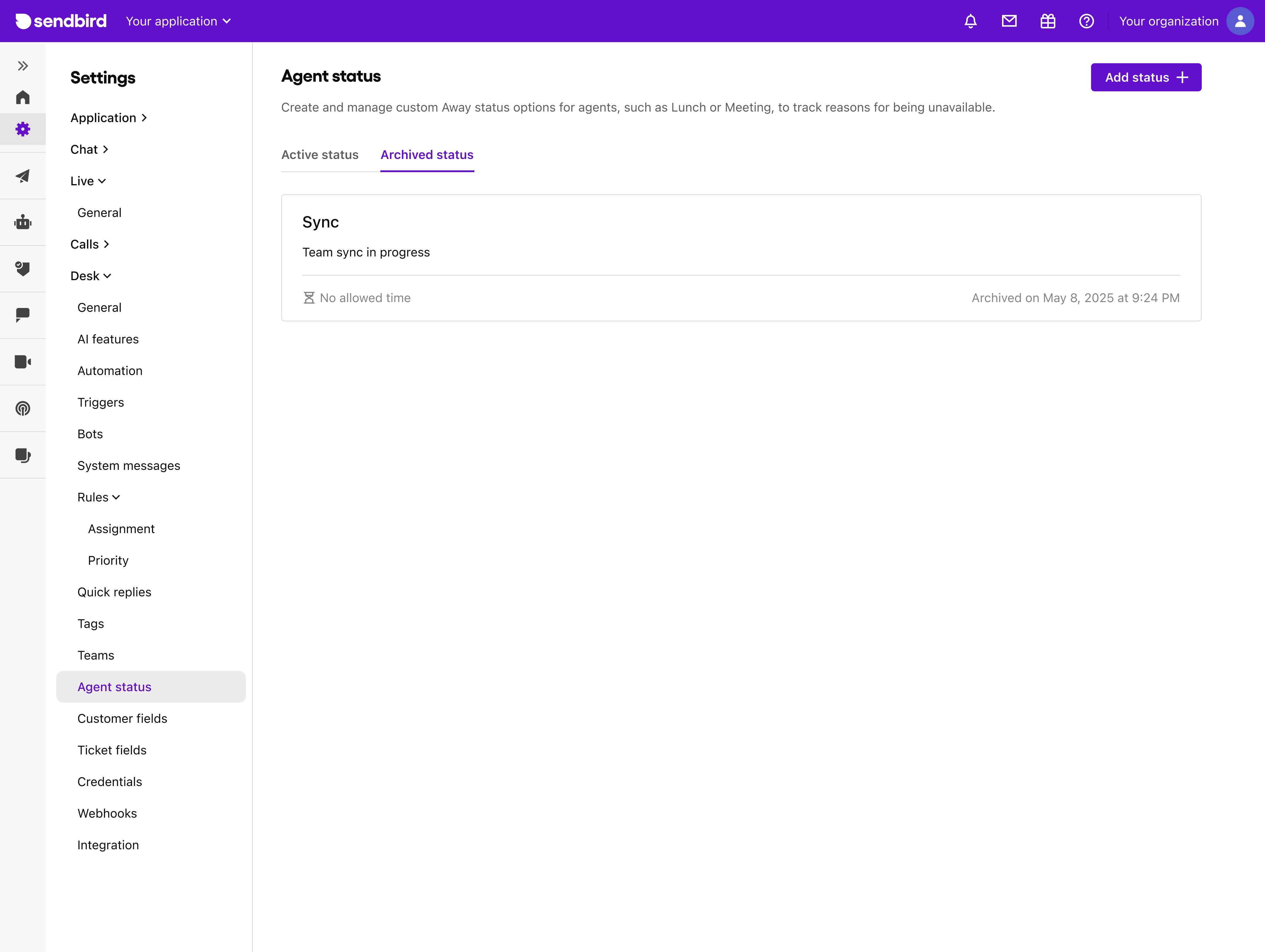
Task: Collapse the Desk settings section
Action: (x=91, y=275)
